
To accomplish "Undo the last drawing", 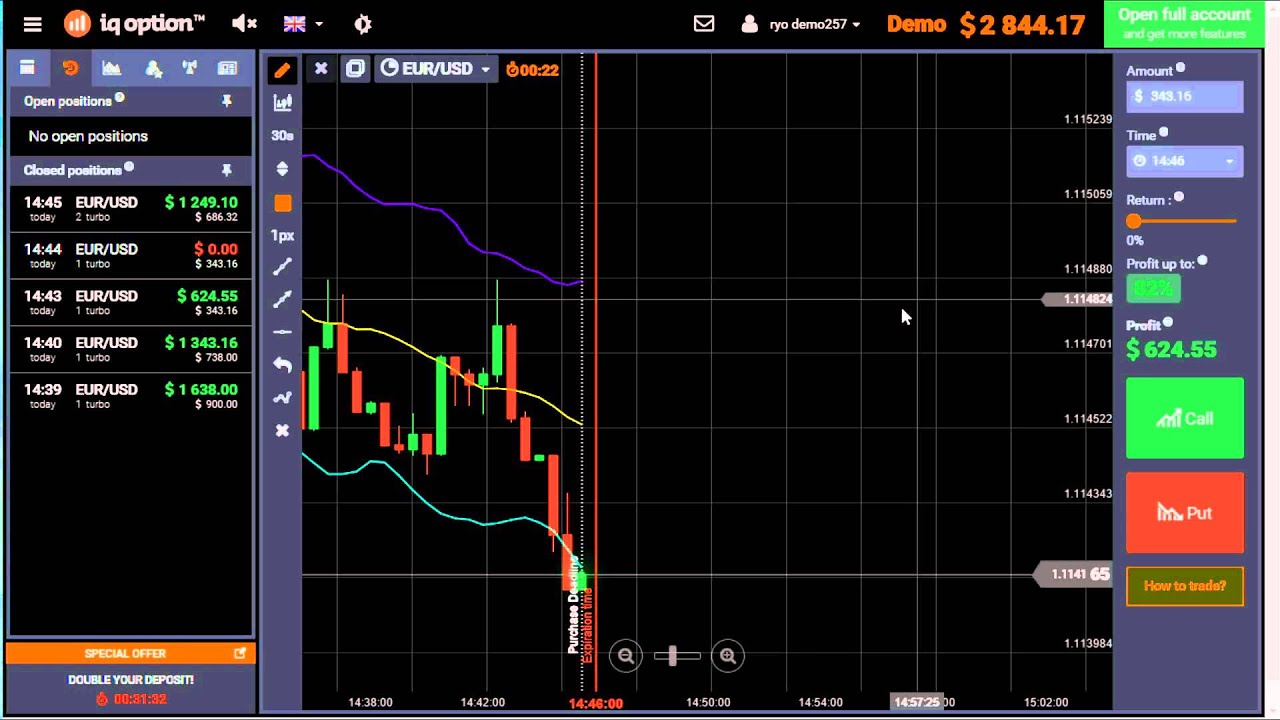I will click(x=282, y=365).
